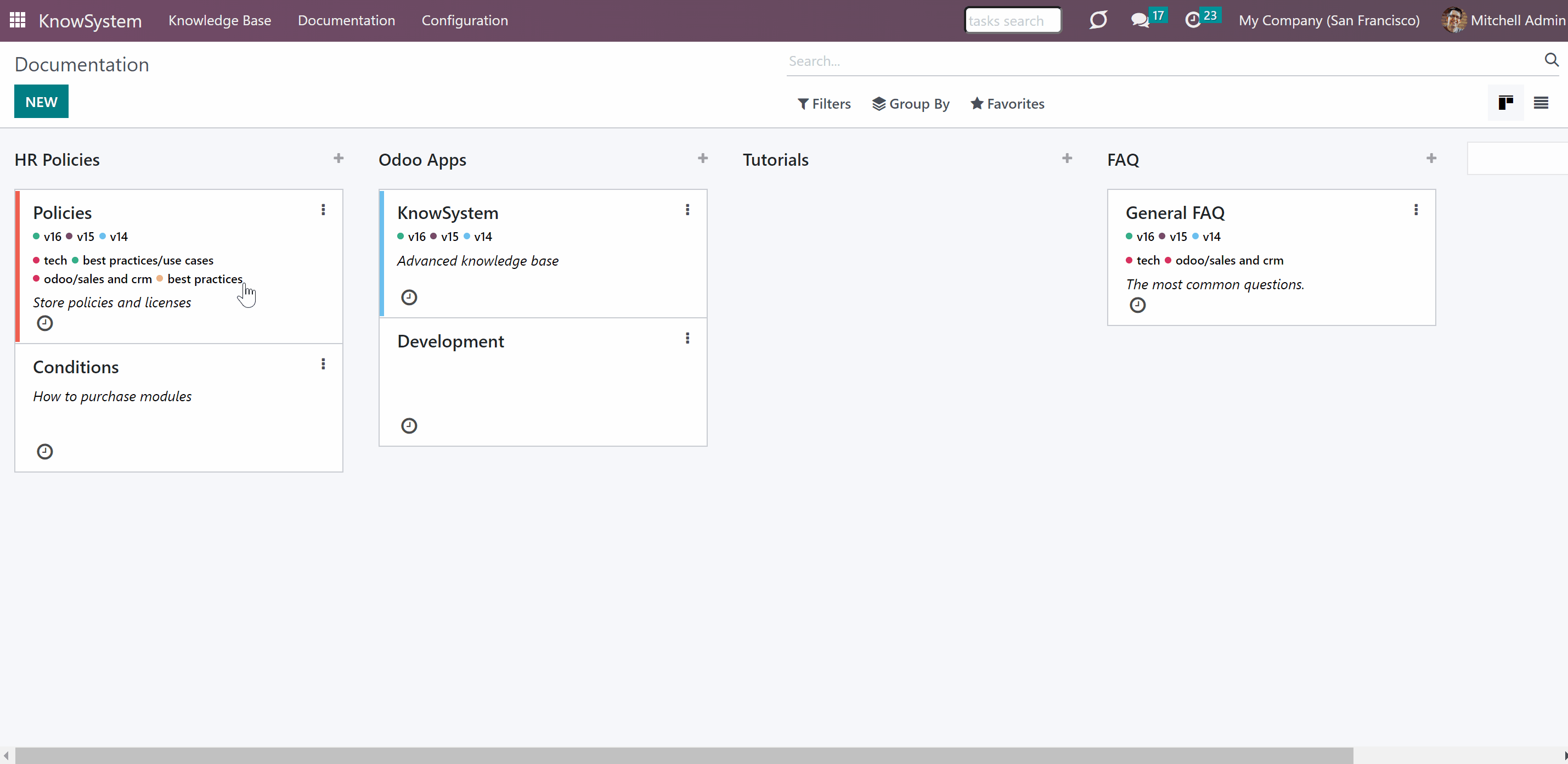
Task: Add a card to Tutorials column
Action: click(1067, 159)
